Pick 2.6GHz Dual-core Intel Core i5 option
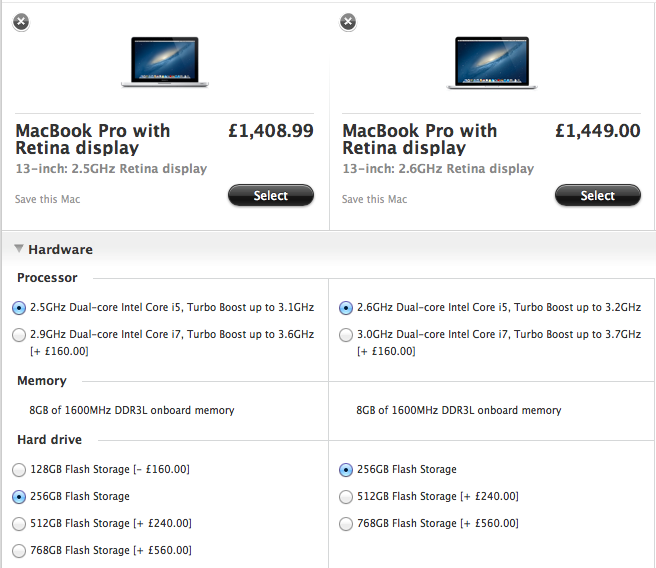 click(346, 307)
